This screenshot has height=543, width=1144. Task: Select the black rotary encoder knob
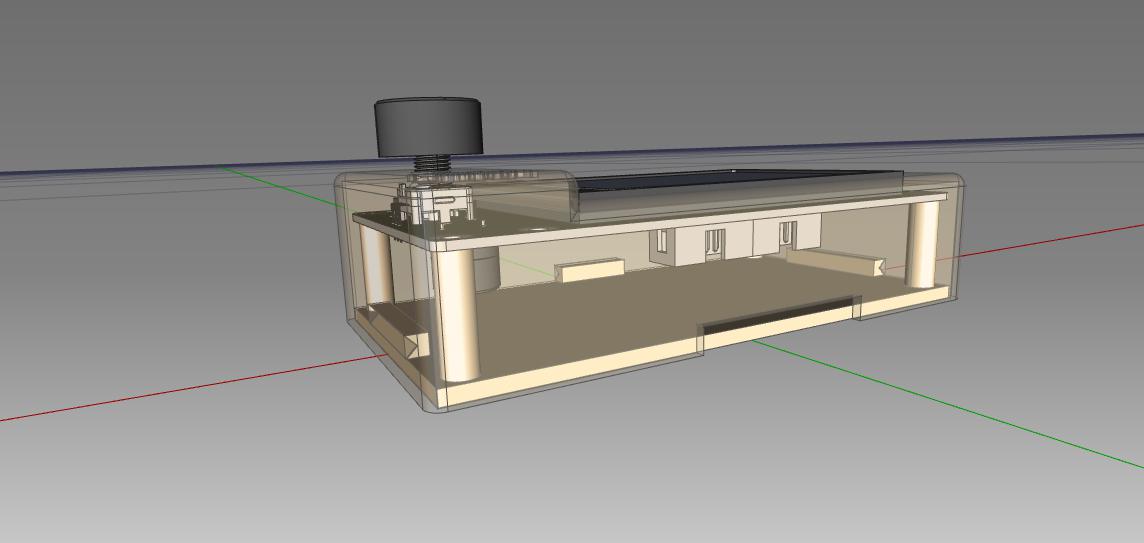(428, 126)
